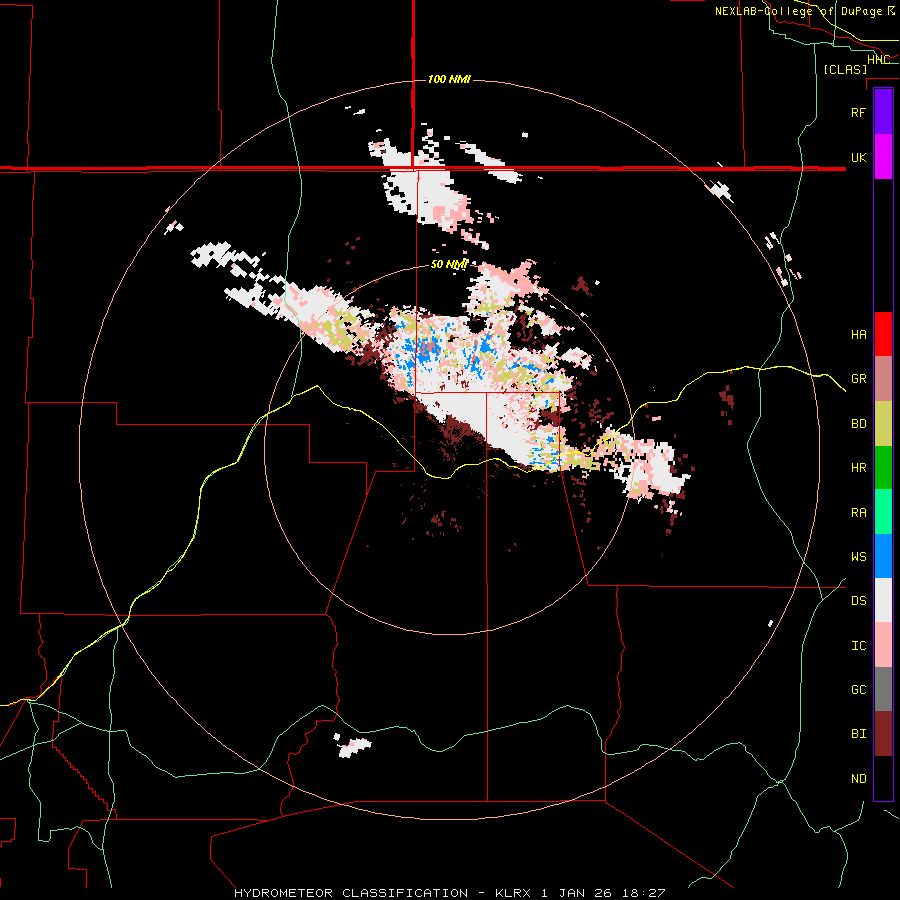This screenshot has height=900, width=900.
Task: Click the UK legend label
Action: point(858,157)
